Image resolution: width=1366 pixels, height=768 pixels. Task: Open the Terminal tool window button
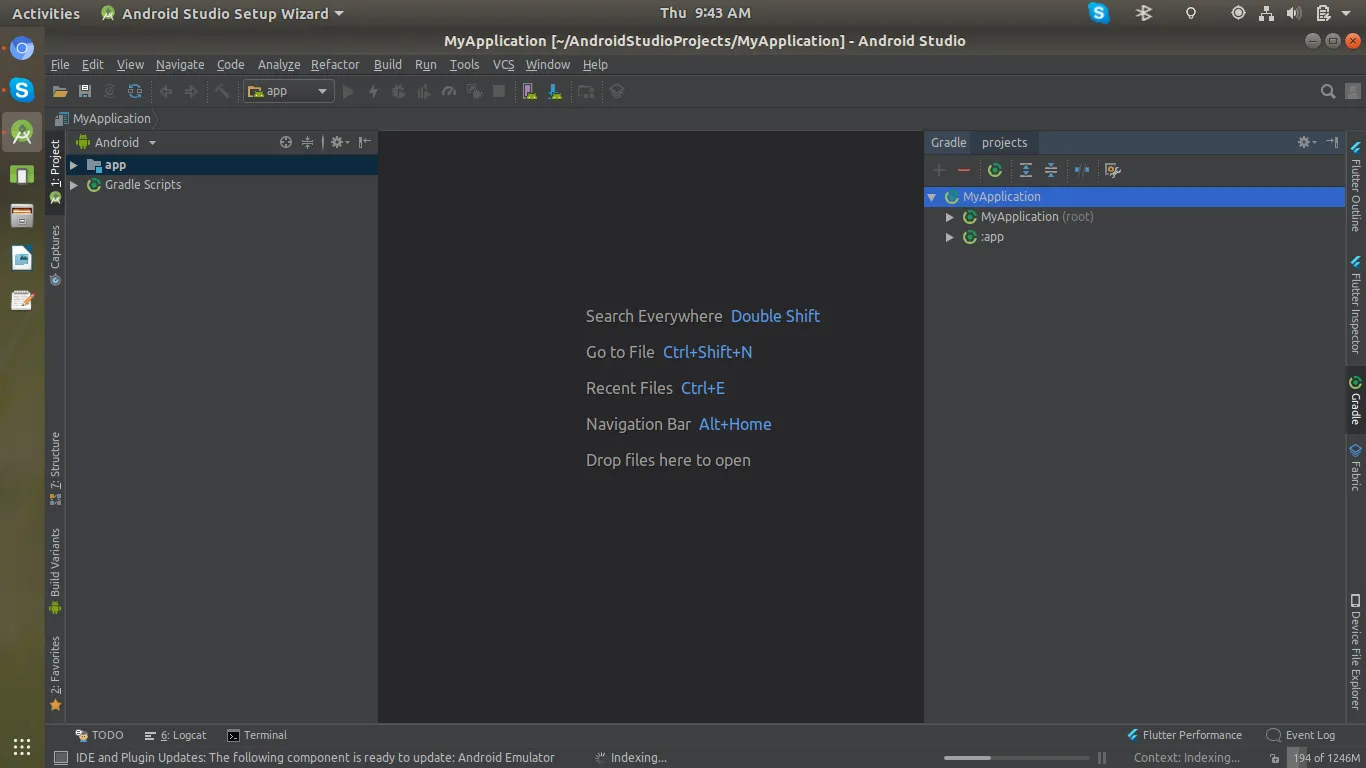tap(257, 735)
